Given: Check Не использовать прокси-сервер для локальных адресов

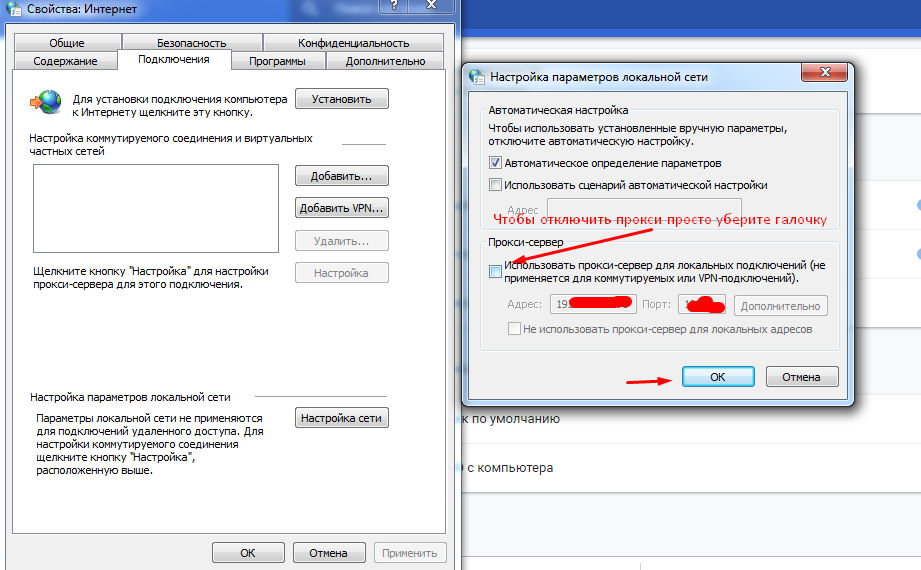Looking at the screenshot, I should tap(514, 329).
